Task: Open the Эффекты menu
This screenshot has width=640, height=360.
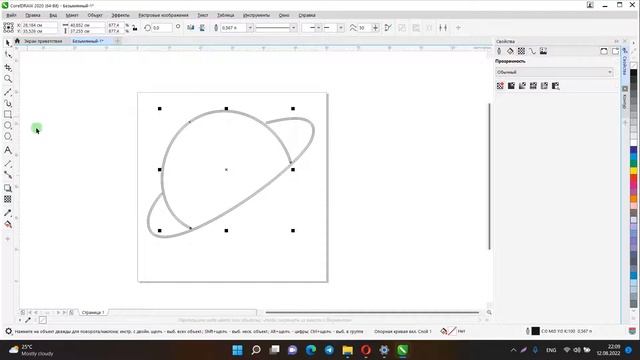Action: pyautogui.click(x=120, y=15)
